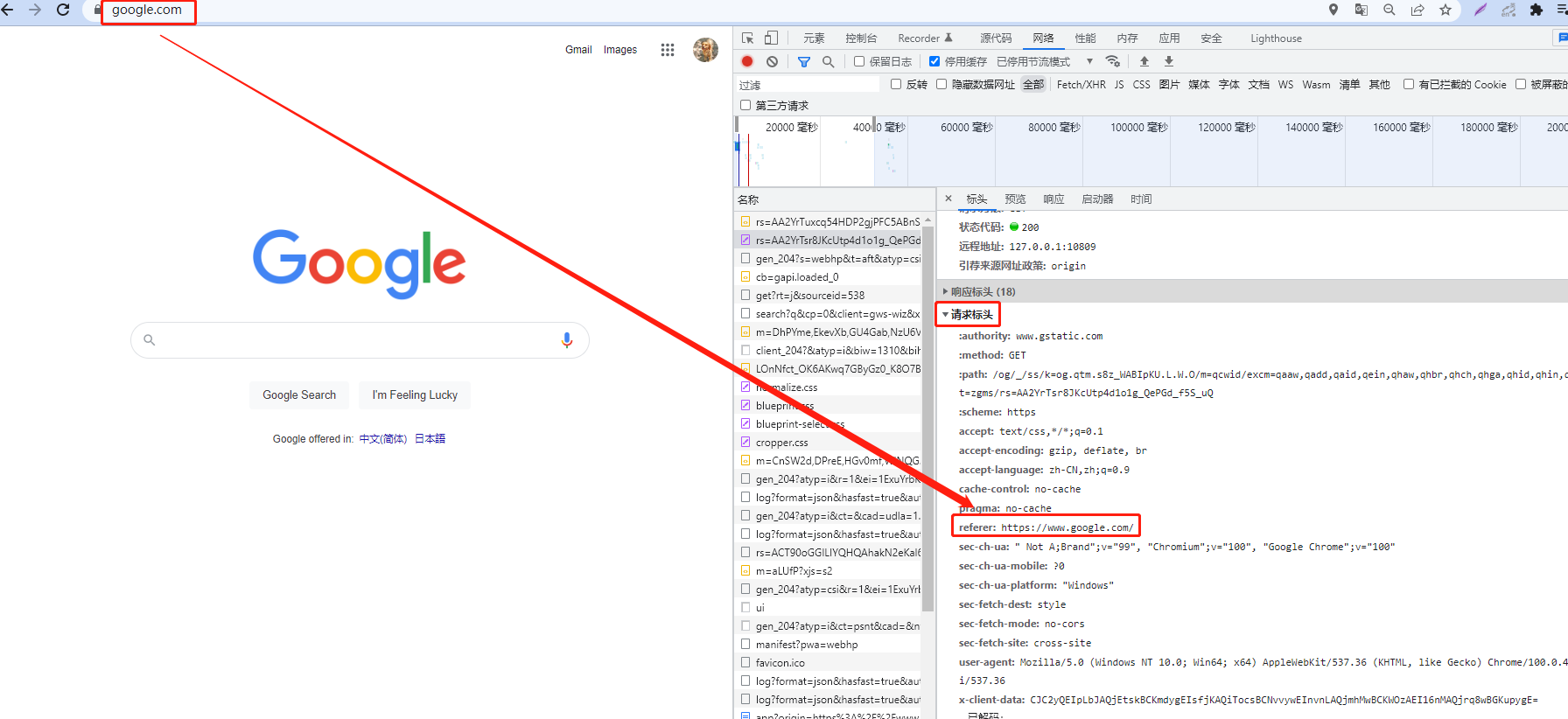Open the Lighthouse tab
The height and width of the screenshot is (719, 1568).
1276,38
